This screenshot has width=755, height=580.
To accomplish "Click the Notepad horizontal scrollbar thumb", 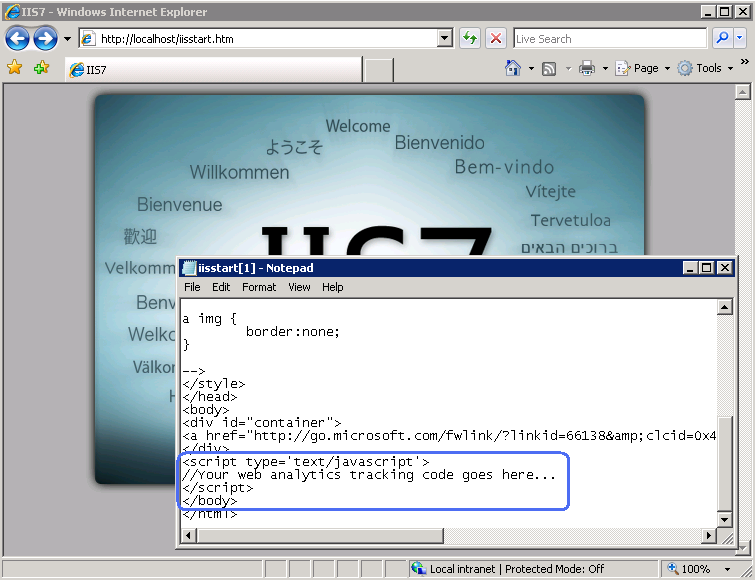I will tap(320, 535).
